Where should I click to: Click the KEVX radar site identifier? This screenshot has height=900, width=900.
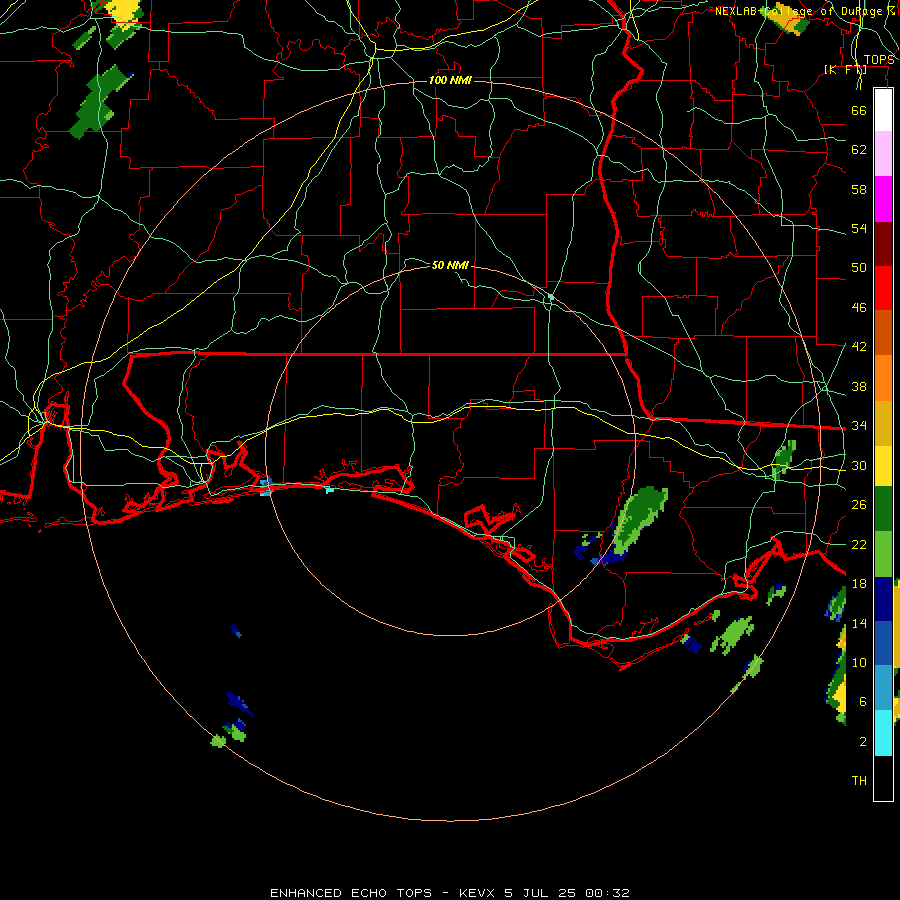point(479,893)
